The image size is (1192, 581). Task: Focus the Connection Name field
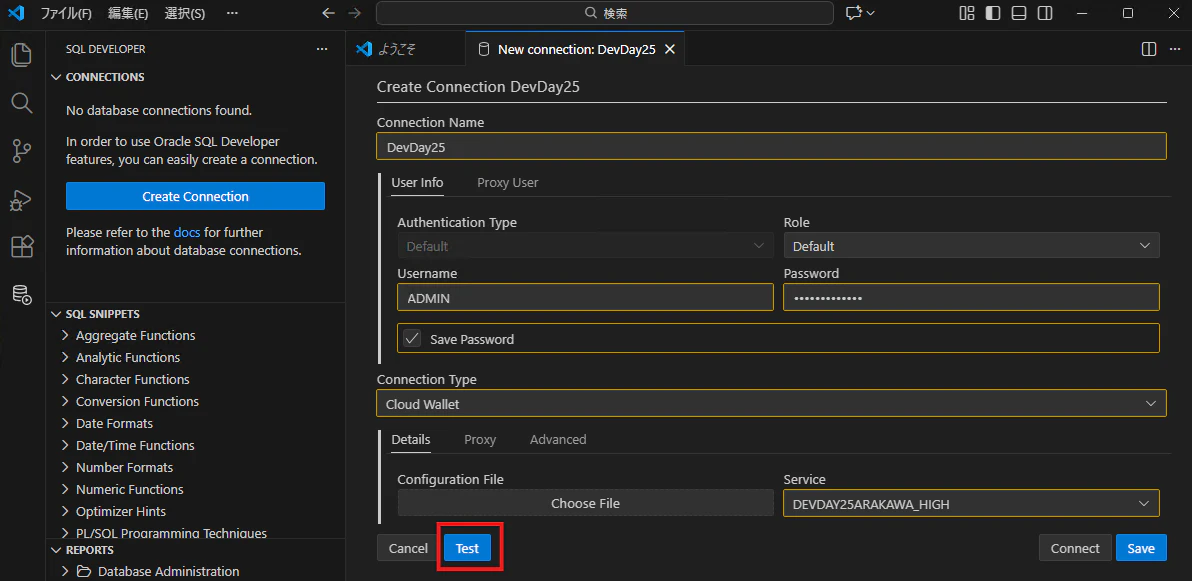click(771, 147)
